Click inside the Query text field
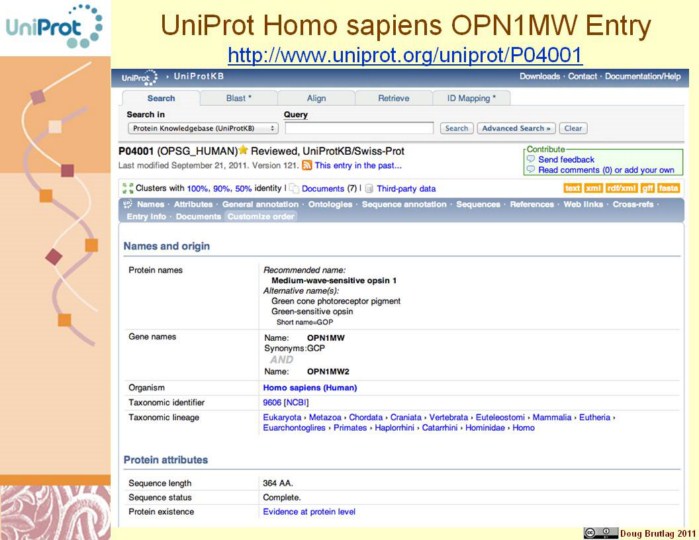The height and width of the screenshot is (540, 699). pyautogui.click(x=358, y=128)
